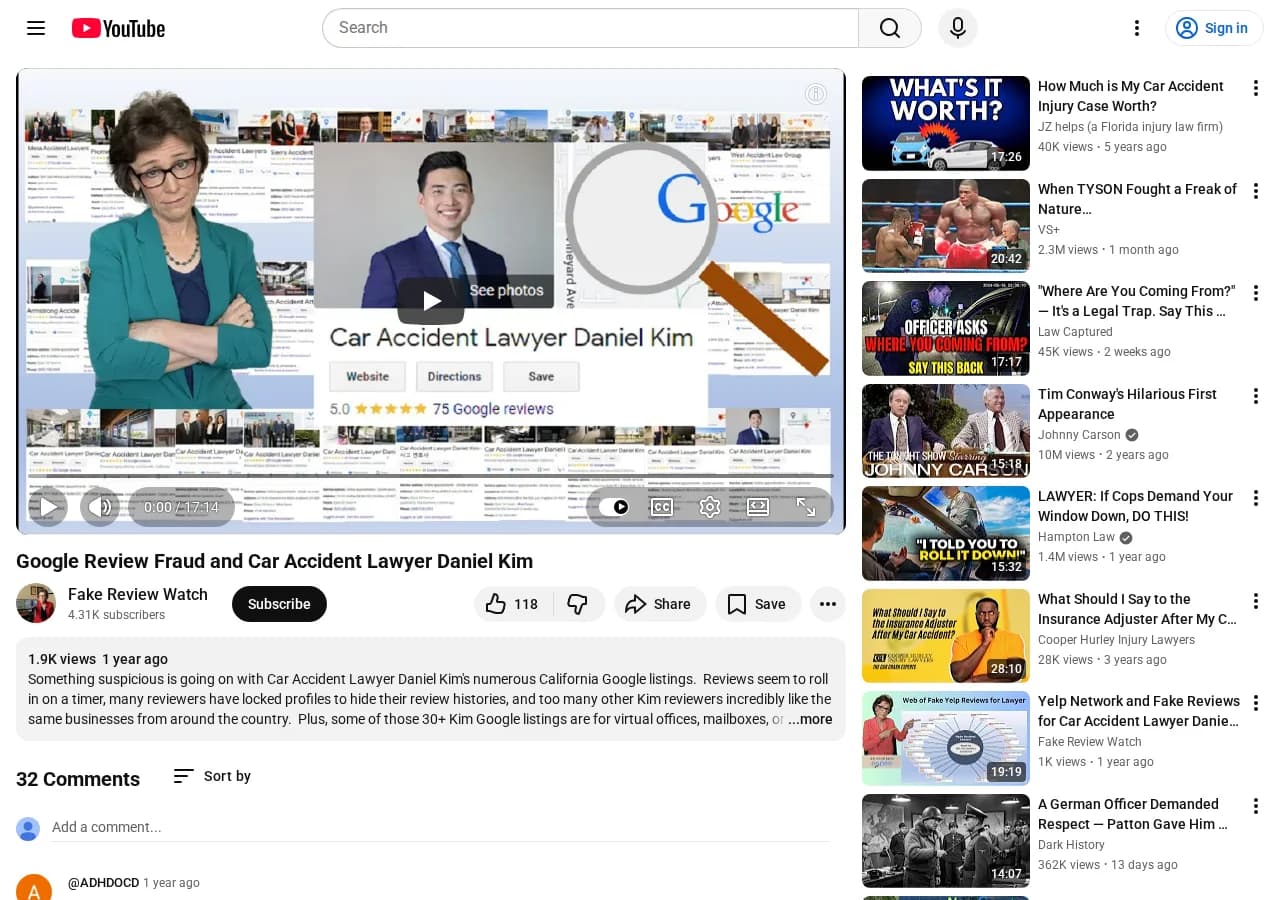
Task: Toggle the autoplay switch in the player
Action: (x=615, y=507)
